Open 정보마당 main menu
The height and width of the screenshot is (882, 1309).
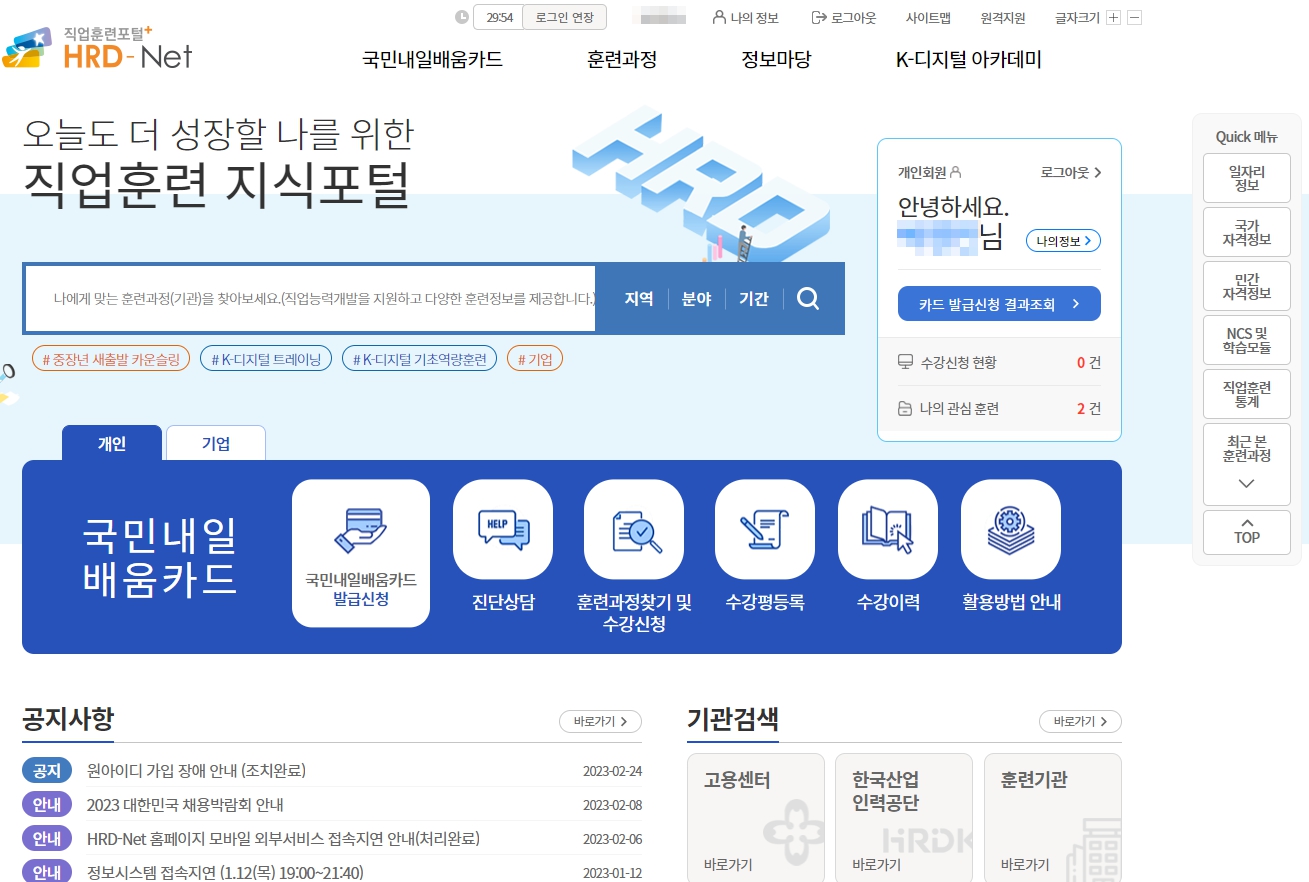point(776,59)
